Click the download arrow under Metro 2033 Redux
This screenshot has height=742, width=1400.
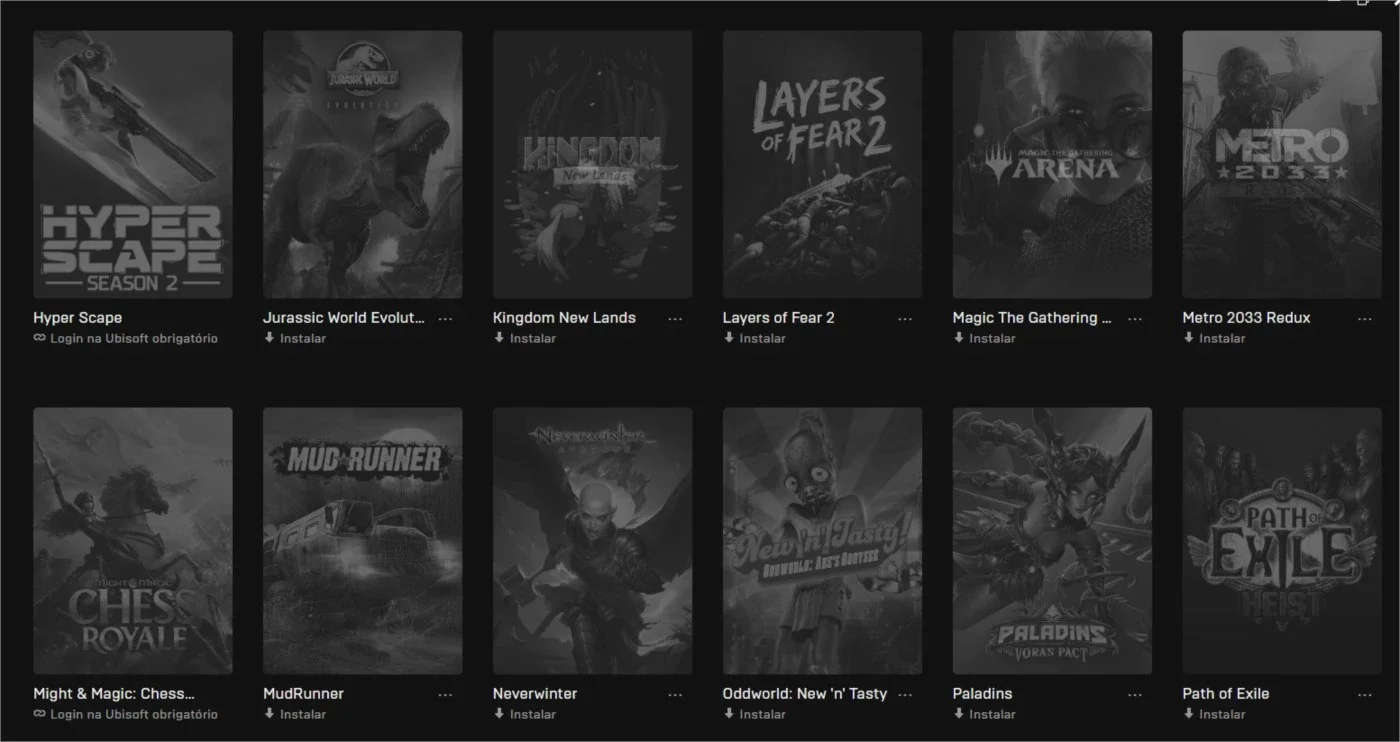pyautogui.click(x=1189, y=338)
